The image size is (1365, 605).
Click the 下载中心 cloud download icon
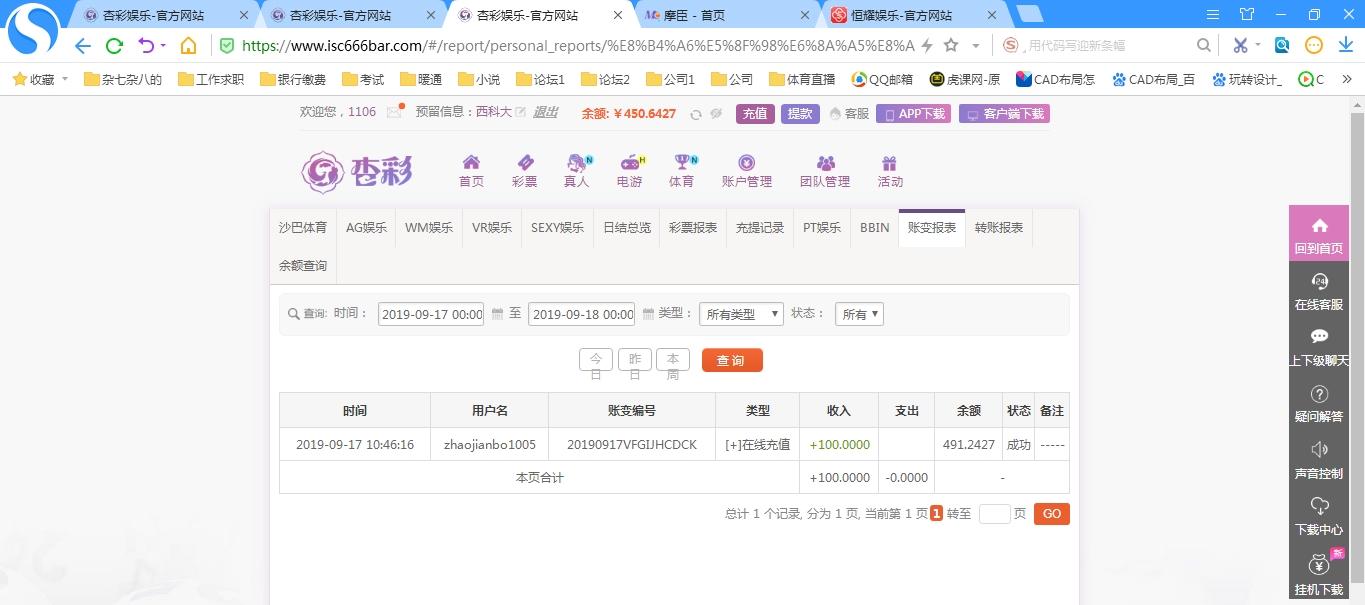click(1318, 516)
